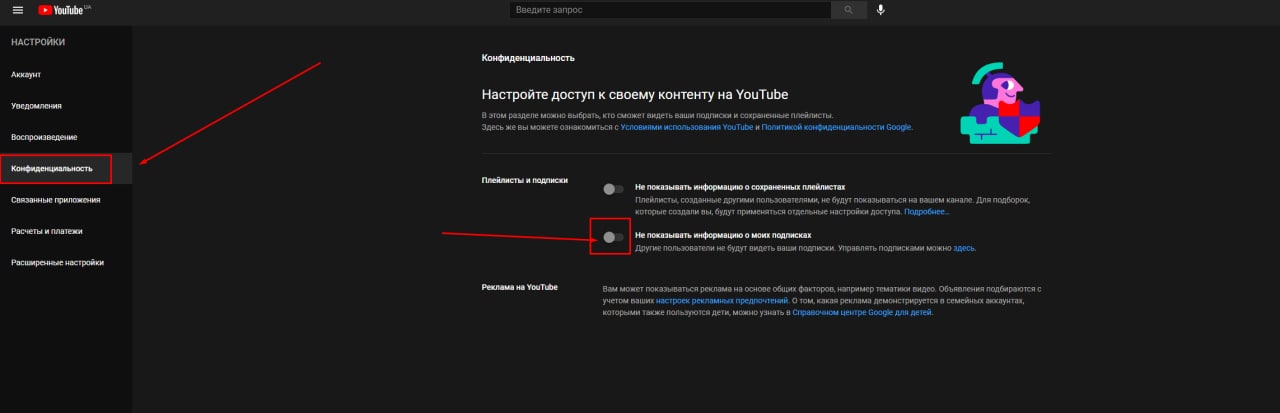Click the 'Реклама на YouTube' label

tap(519, 287)
